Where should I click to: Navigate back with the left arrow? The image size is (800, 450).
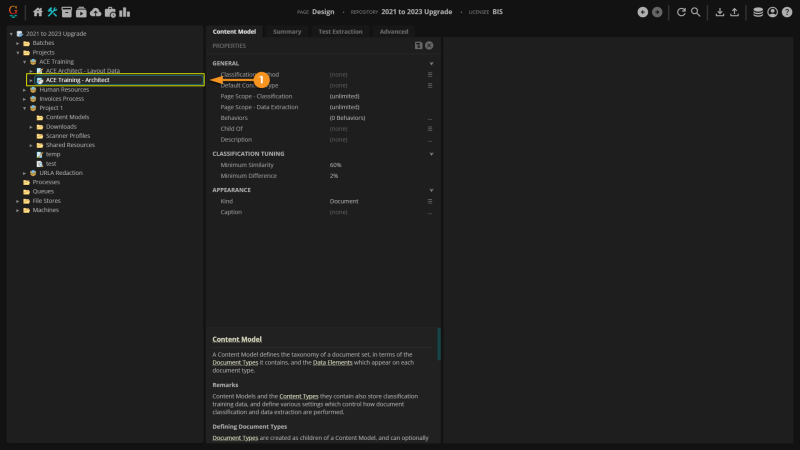(x=643, y=12)
